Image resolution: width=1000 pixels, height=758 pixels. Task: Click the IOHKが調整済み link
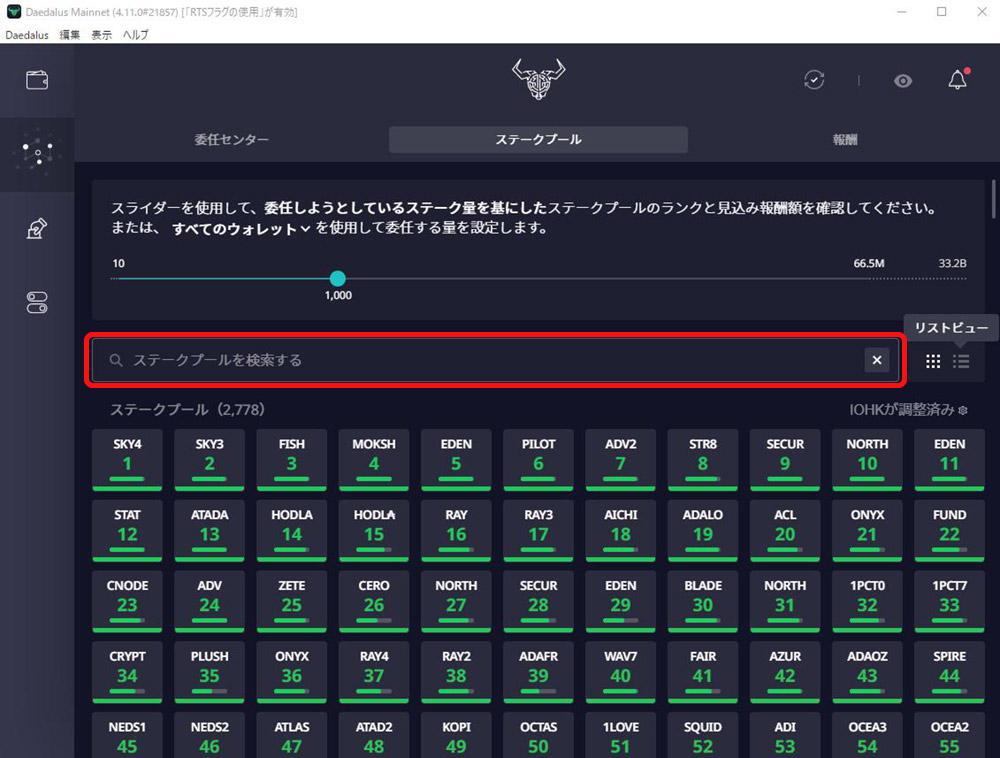click(x=908, y=410)
